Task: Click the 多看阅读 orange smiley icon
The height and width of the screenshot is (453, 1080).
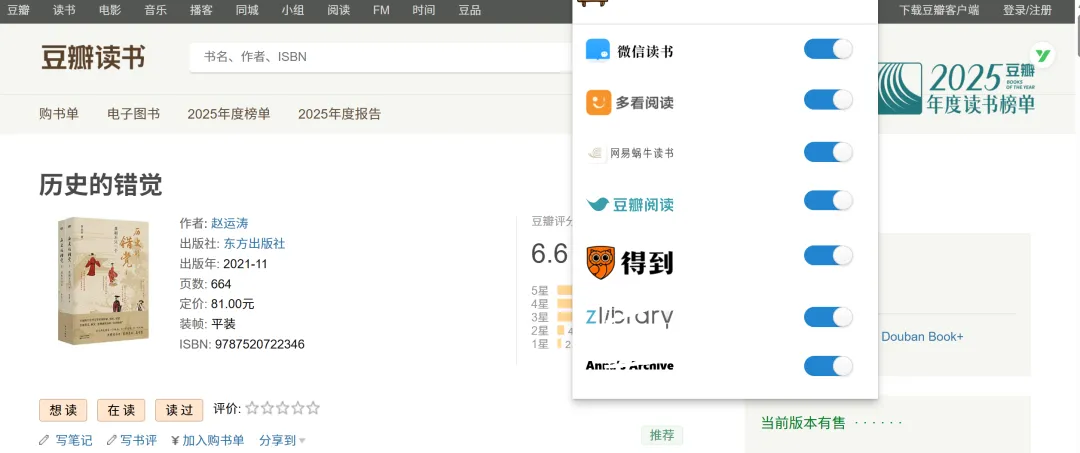Action: [599, 103]
